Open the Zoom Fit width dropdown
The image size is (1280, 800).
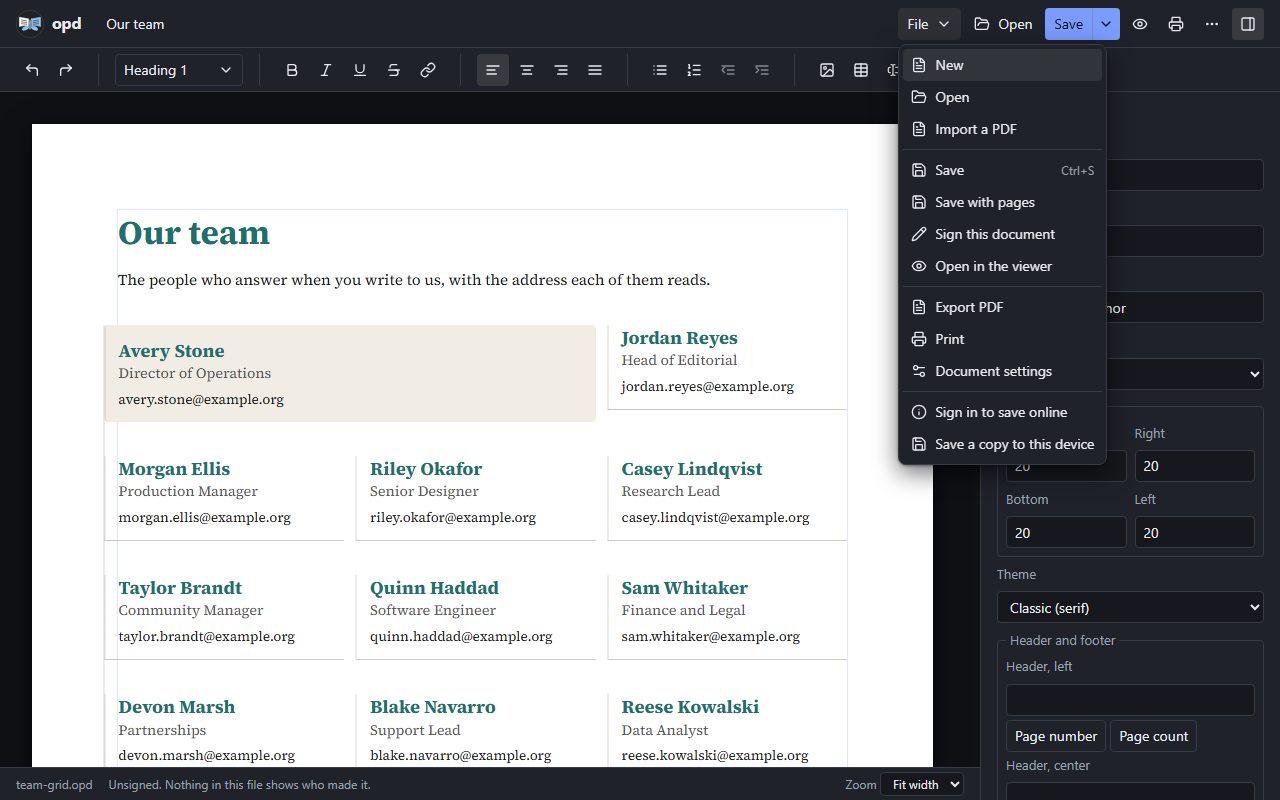point(922,785)
